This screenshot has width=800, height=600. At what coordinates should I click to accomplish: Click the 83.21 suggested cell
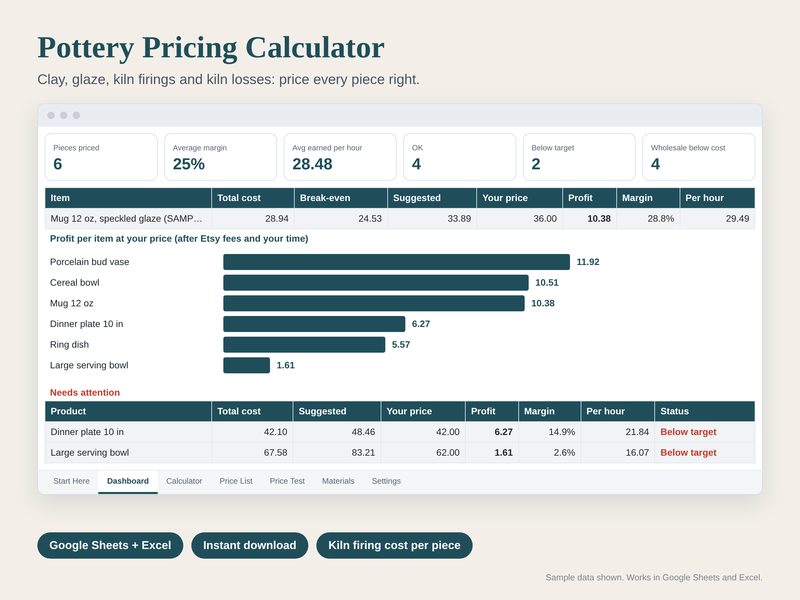point(337,453)
